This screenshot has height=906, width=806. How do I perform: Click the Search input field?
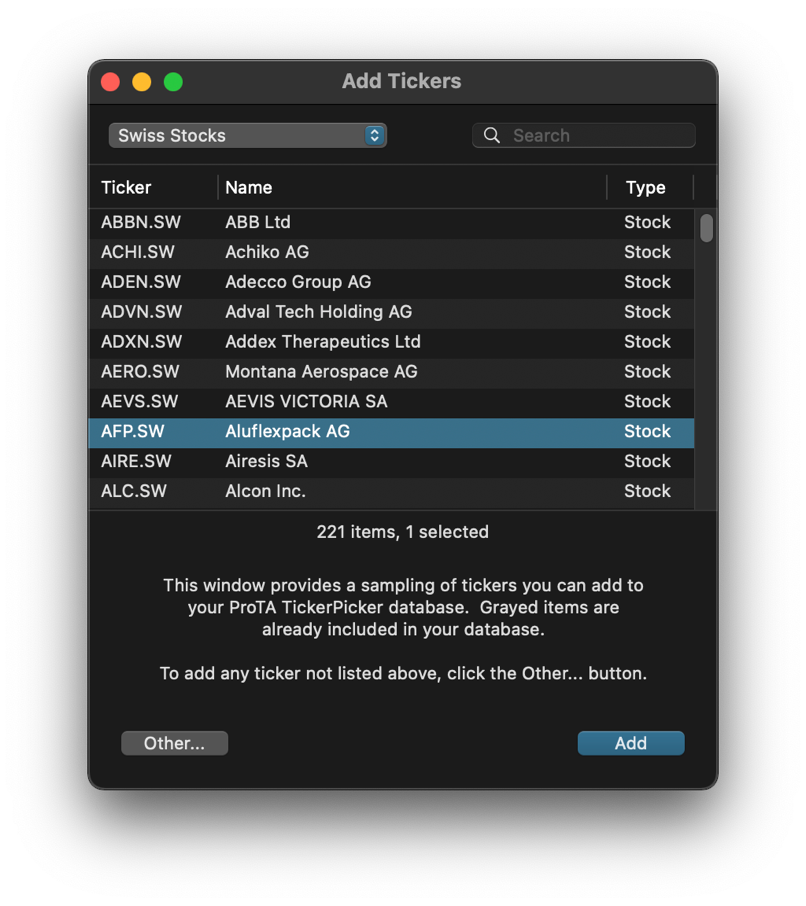tap(598, 135)
